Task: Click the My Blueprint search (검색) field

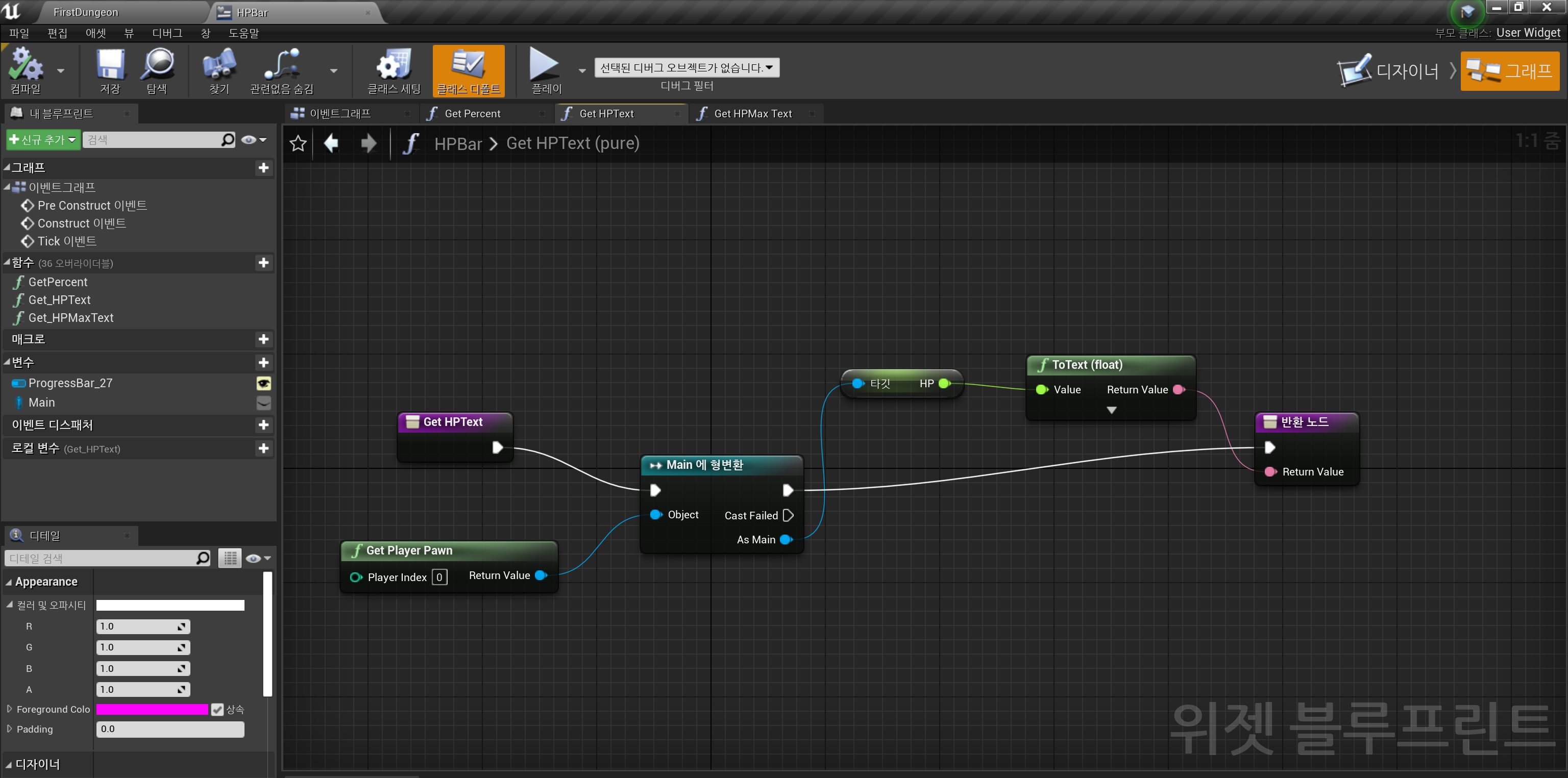Action: [152, 139]
